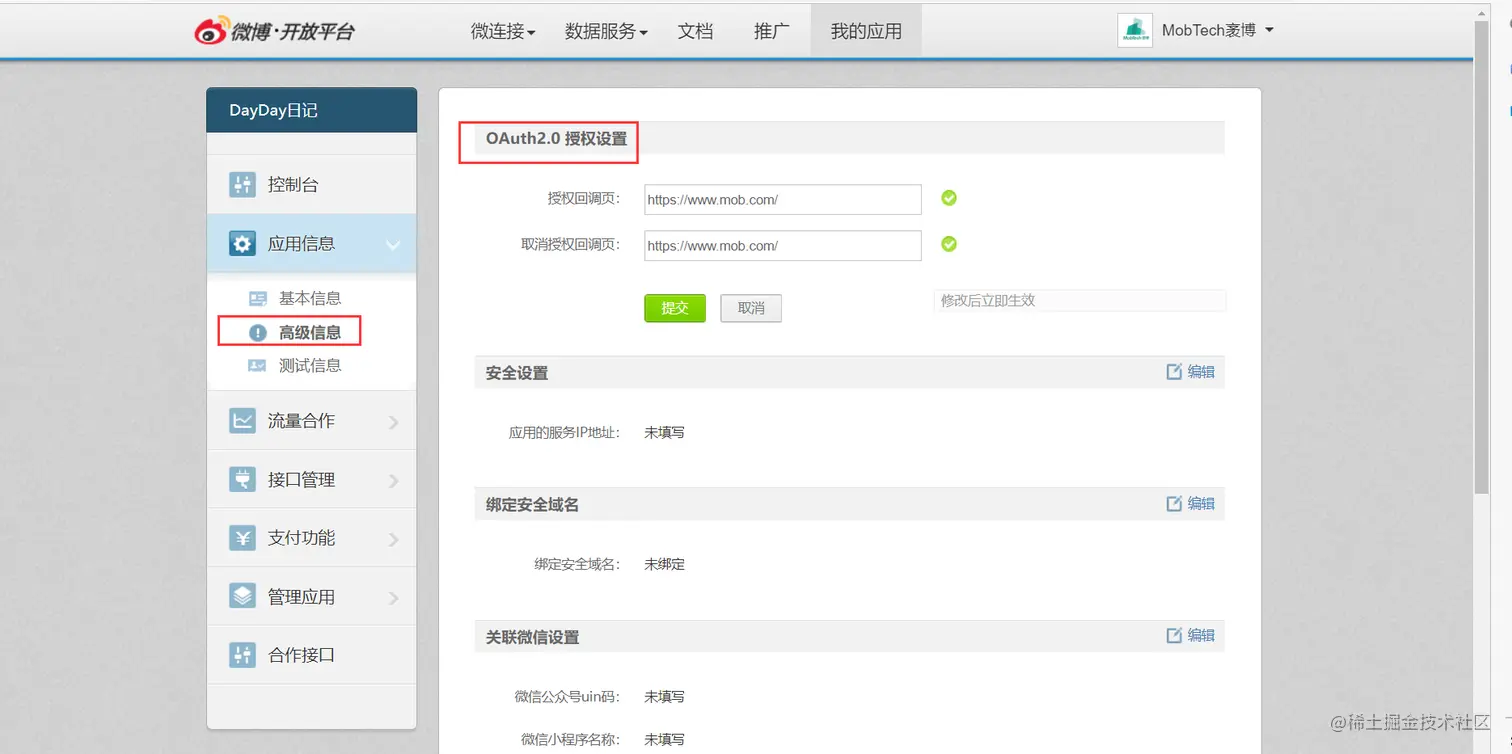Click the 流量合作 chart icon
The image size is (1512, 754).
point(242,421)
